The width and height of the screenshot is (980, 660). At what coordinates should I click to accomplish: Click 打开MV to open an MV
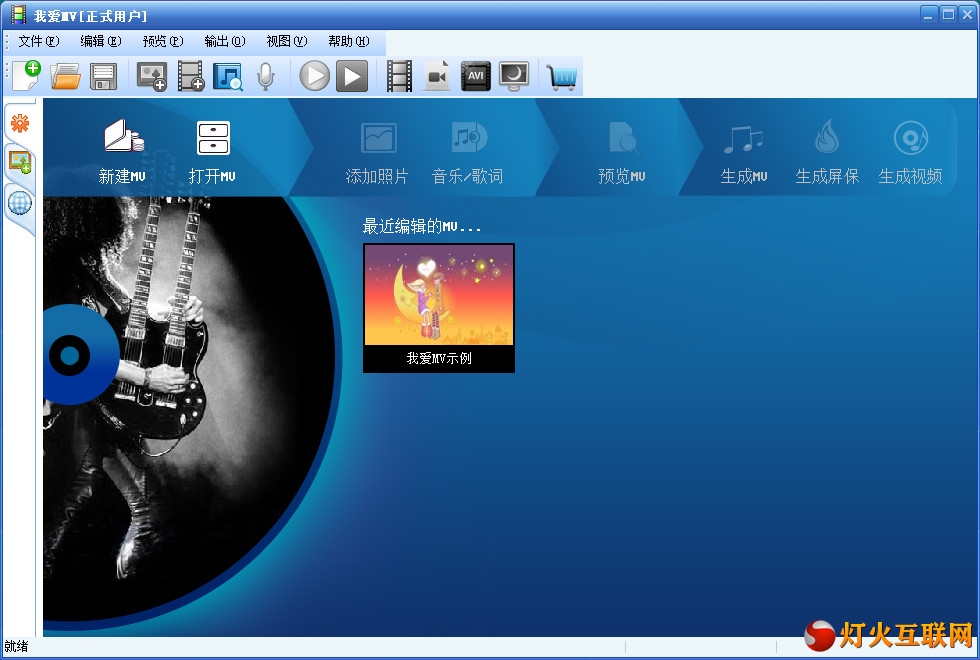pyautogui.click(x=212, y=151)
